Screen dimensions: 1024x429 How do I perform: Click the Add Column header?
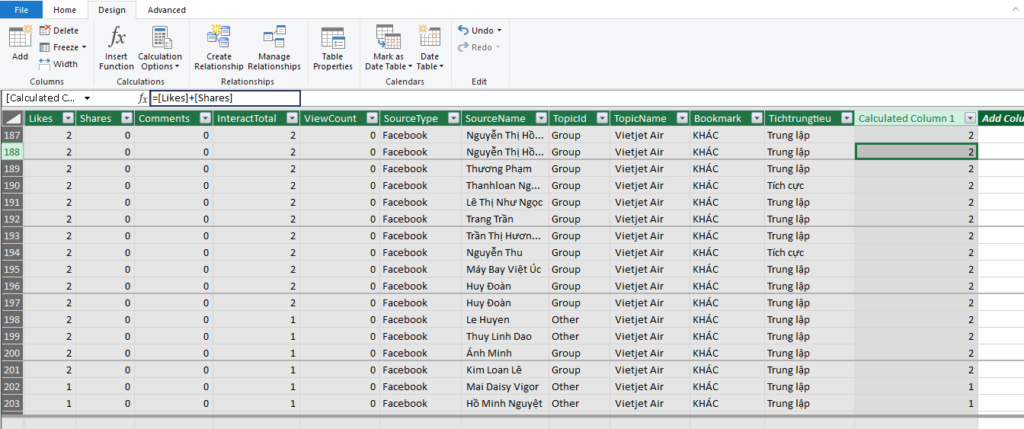point(1001,118)
